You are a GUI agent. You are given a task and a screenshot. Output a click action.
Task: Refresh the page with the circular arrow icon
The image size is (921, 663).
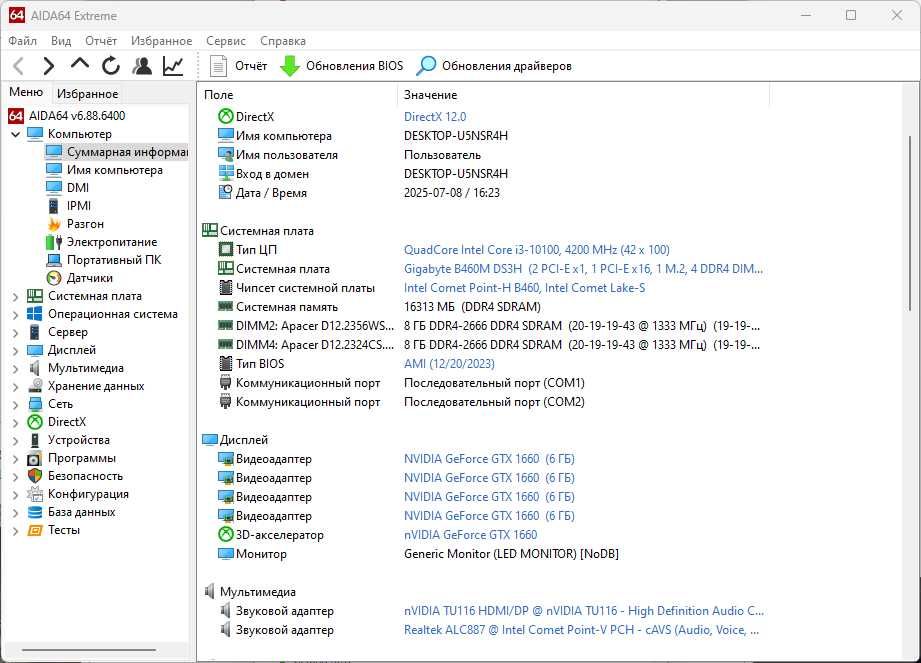[x=111, y=66]
